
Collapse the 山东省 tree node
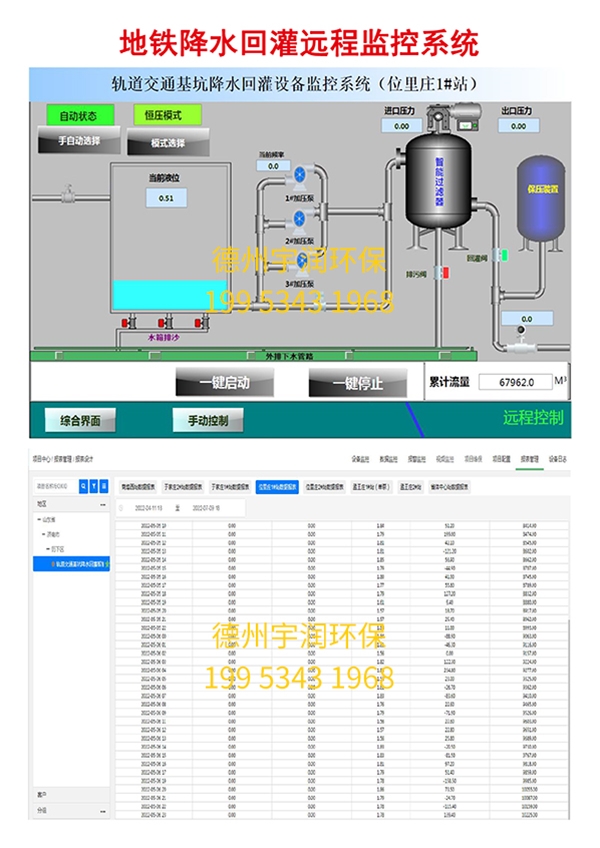[38, 520]
